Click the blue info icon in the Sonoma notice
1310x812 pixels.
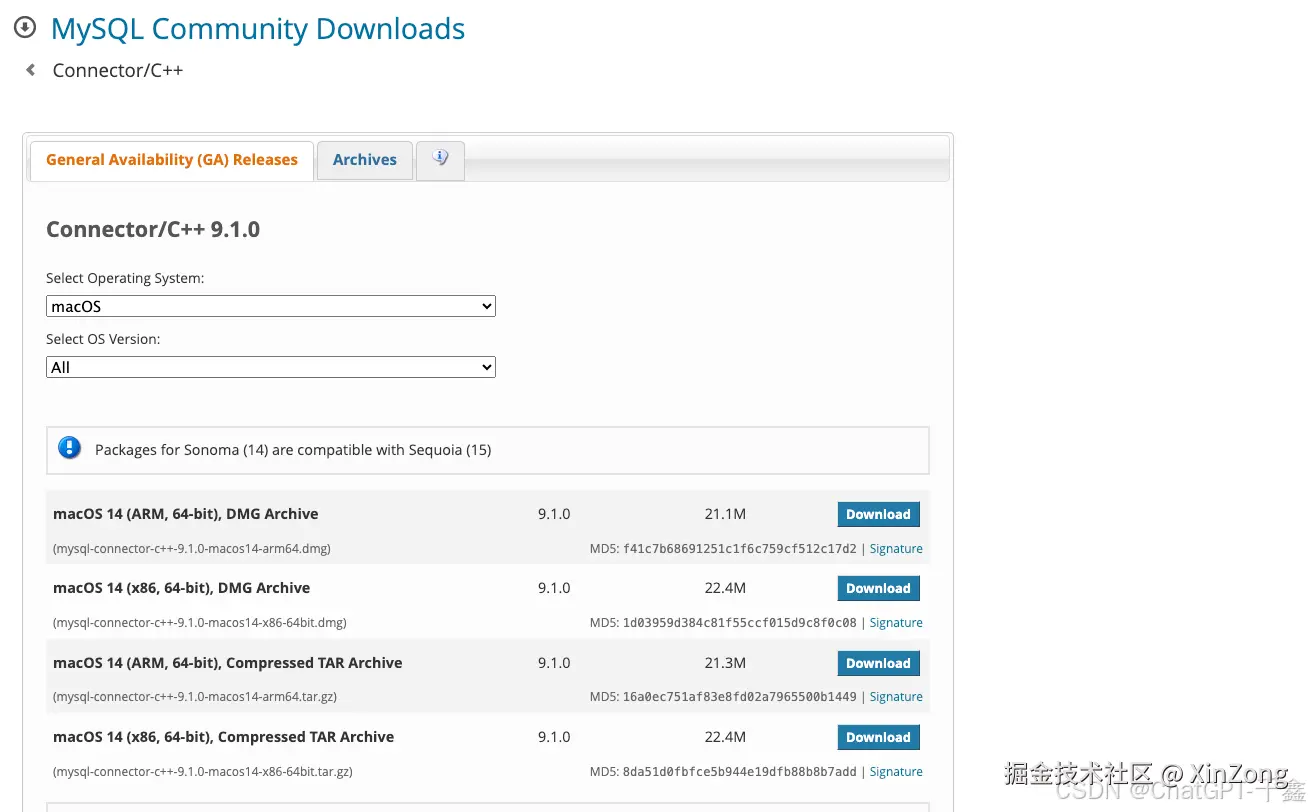[x=69, y=448]
